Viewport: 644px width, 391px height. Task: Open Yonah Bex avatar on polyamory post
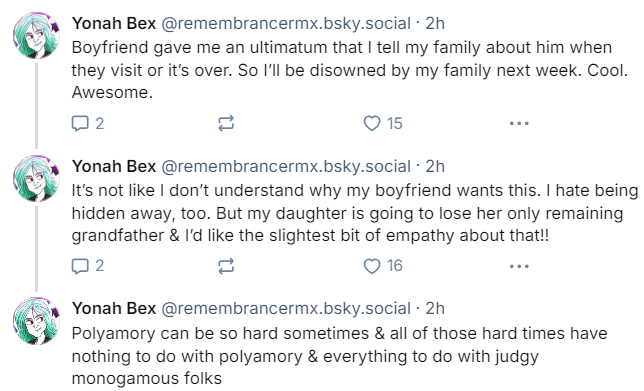coord(37,321)
